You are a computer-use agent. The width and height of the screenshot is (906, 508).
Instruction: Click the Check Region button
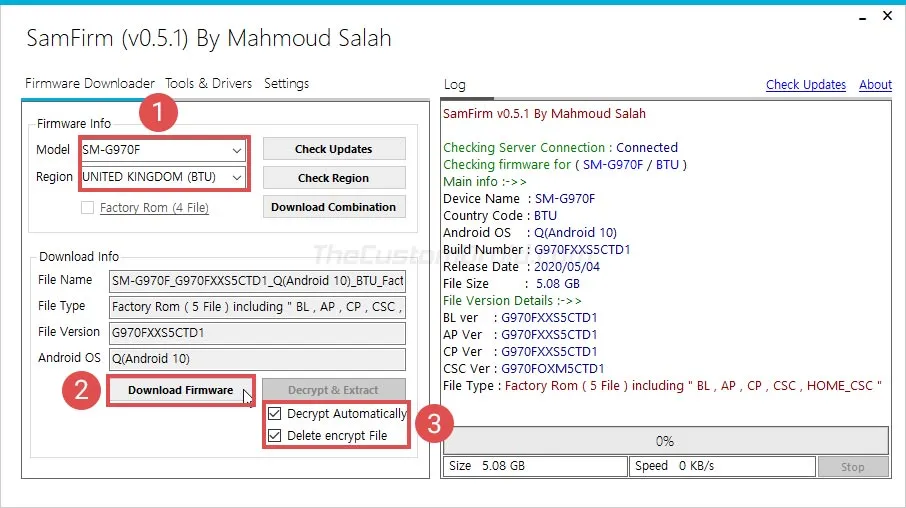pyautogui.click(x=334, y=178)
